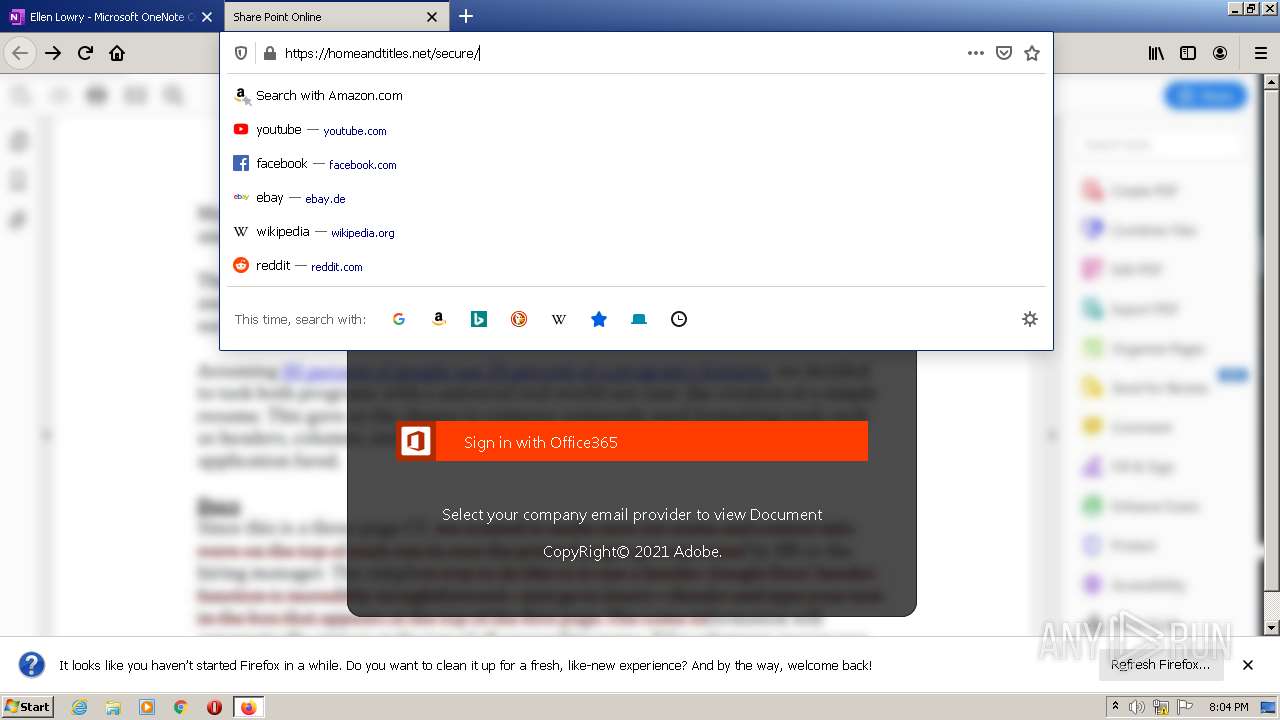
Task: Open search shortcuts settings gear
Action: coord(1030,318)
